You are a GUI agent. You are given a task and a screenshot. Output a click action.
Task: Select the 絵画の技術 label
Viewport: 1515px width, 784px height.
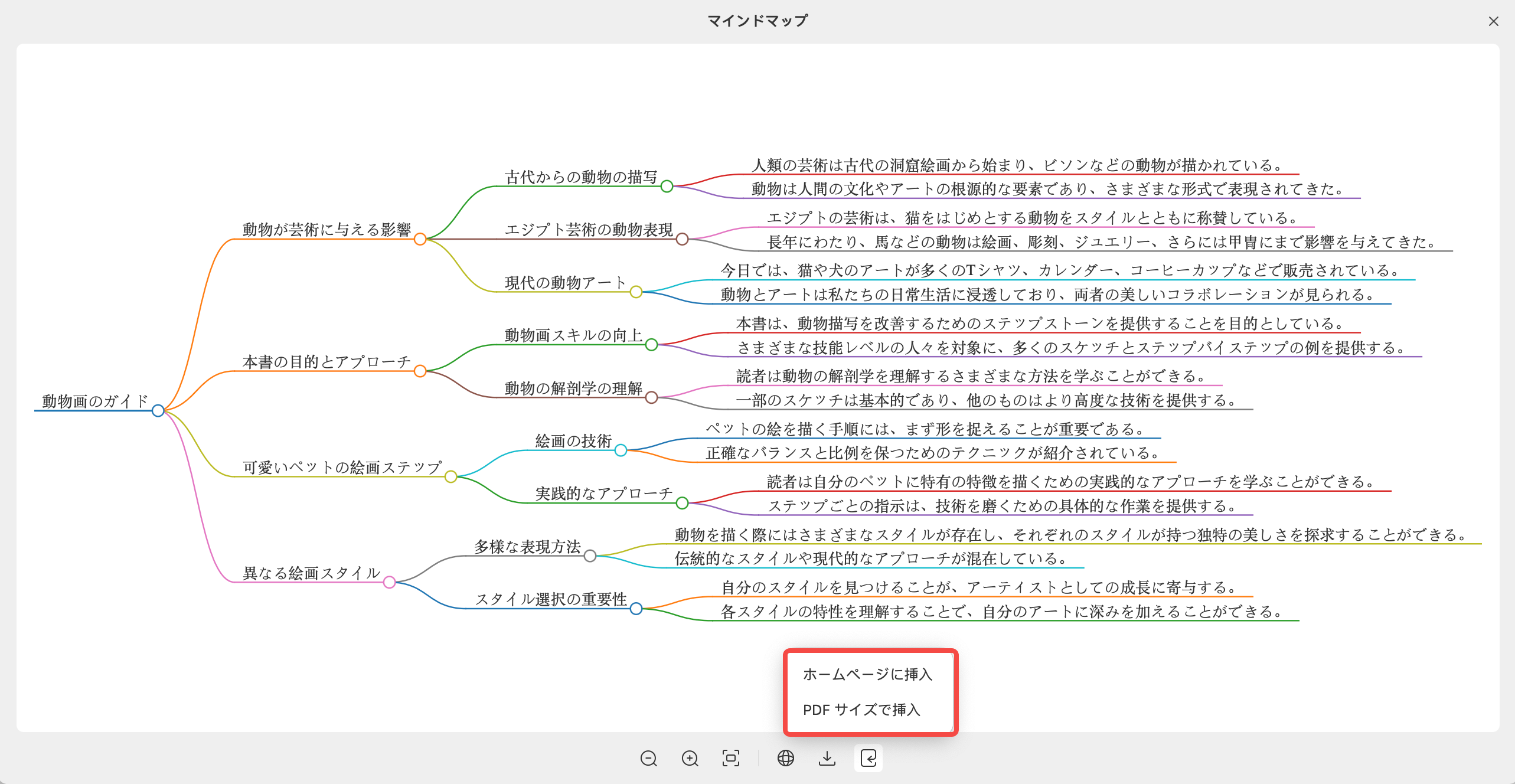[x=573, y=441]
